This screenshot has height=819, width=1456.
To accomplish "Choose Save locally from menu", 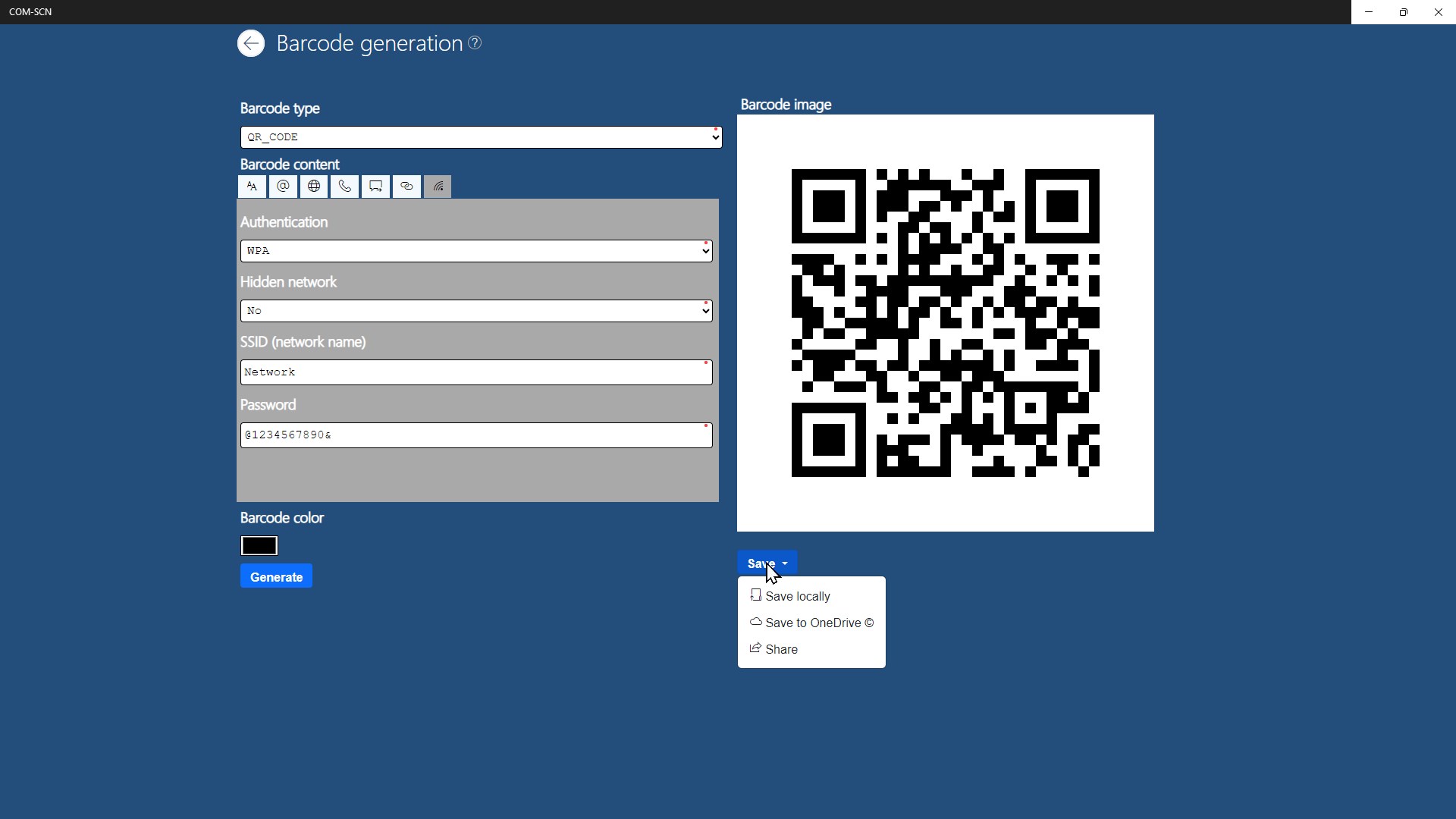I will click(797, 597).
